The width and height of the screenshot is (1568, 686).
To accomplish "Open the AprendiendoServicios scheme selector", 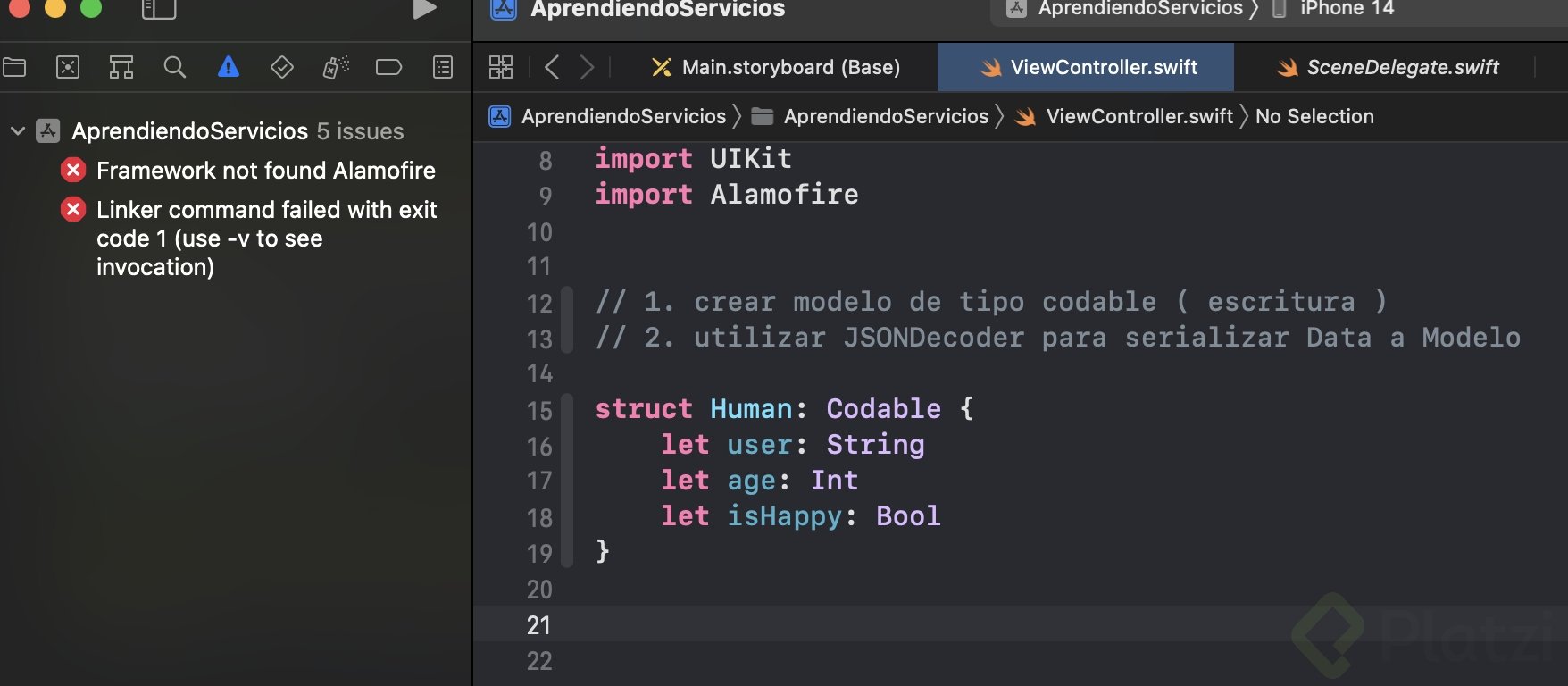I will pyautogui.click(x=1125, y=9).
